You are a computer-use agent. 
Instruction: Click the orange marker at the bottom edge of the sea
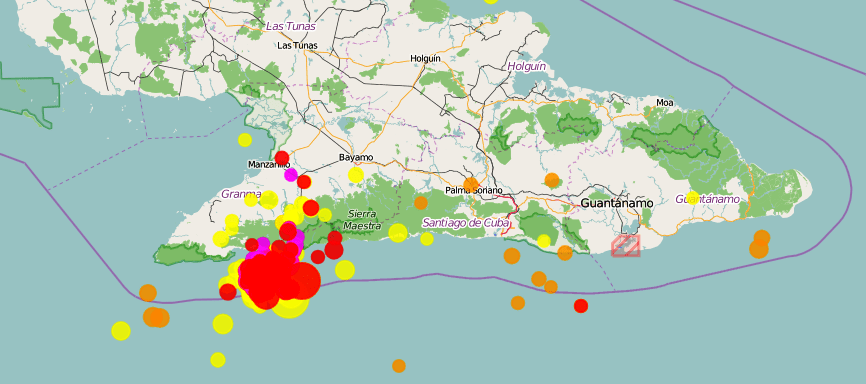click(x=399, y=366)
